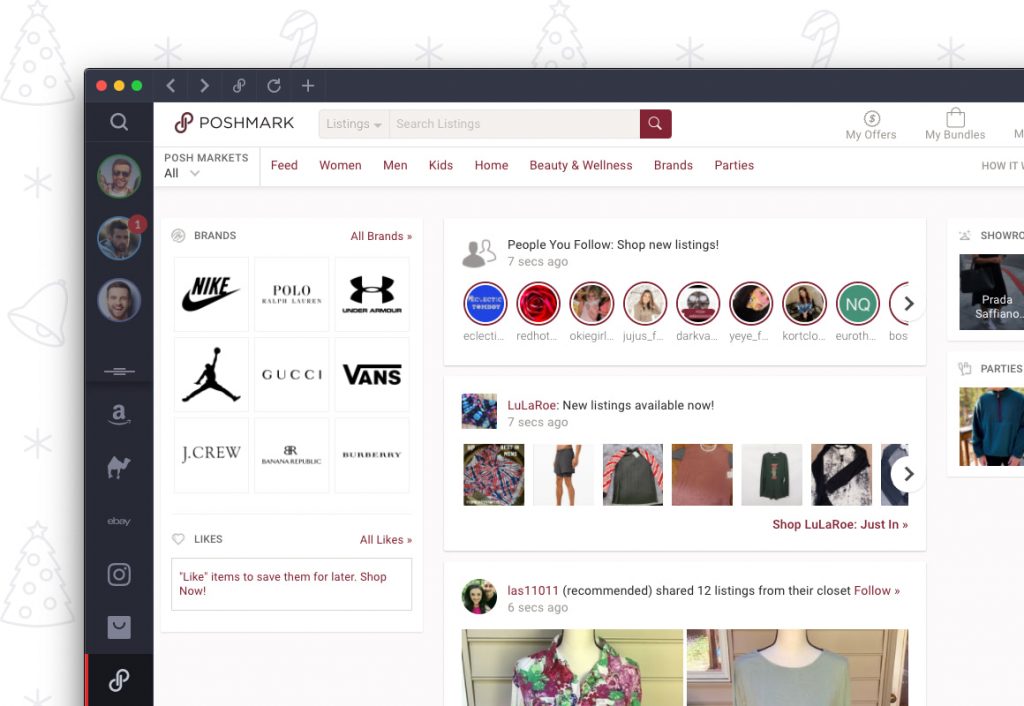The height and width of the screenshot is (706, 1024).
Task: Follow las11011 via the Follow link
Action: tap(876, 590)
